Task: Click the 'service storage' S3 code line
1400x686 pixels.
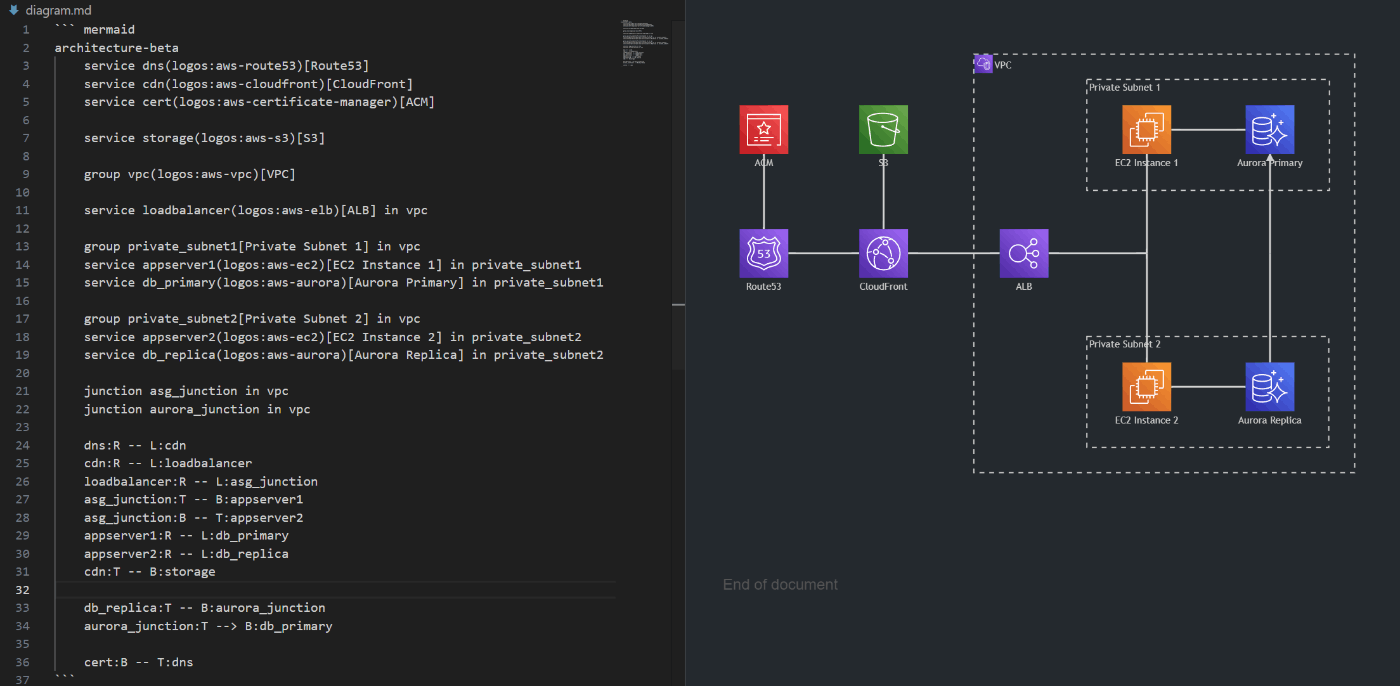Action: point(205,137)
